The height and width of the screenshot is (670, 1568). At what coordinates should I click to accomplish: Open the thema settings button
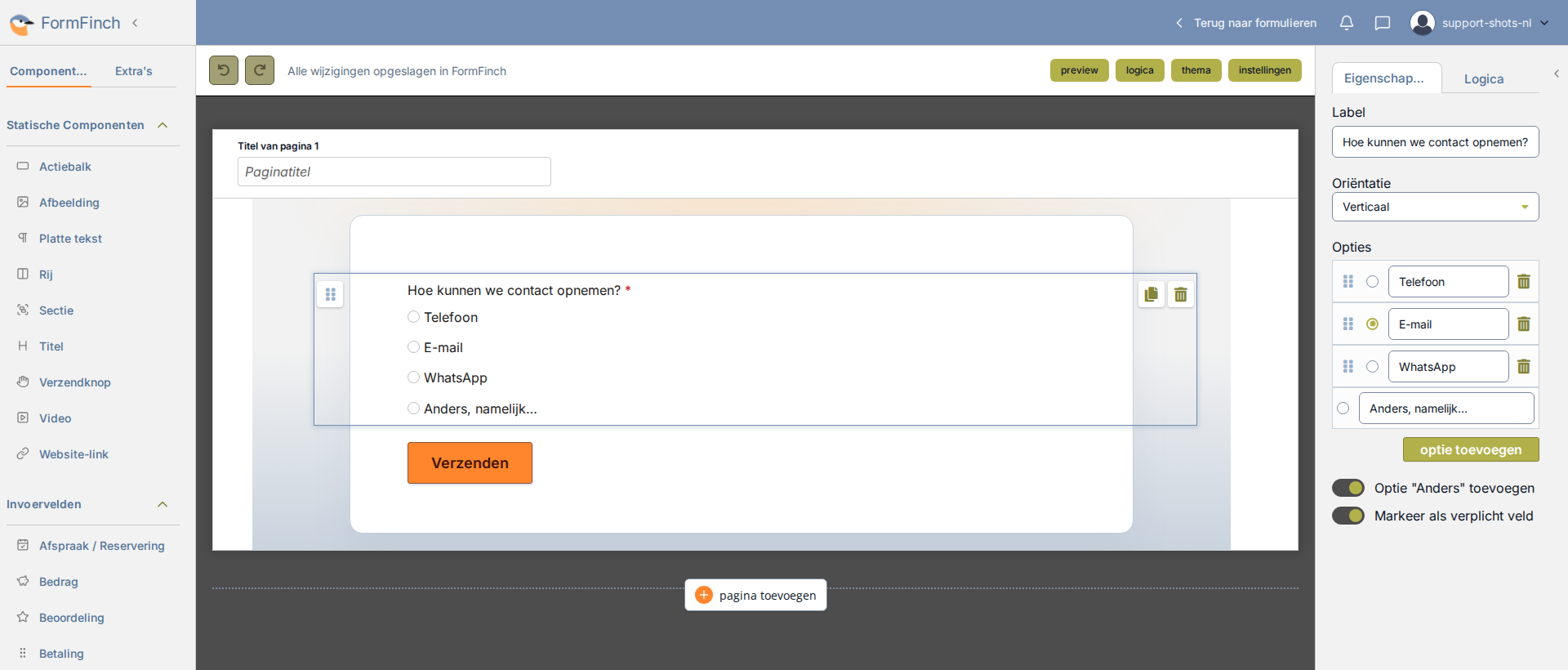[x=1196, y=70]
